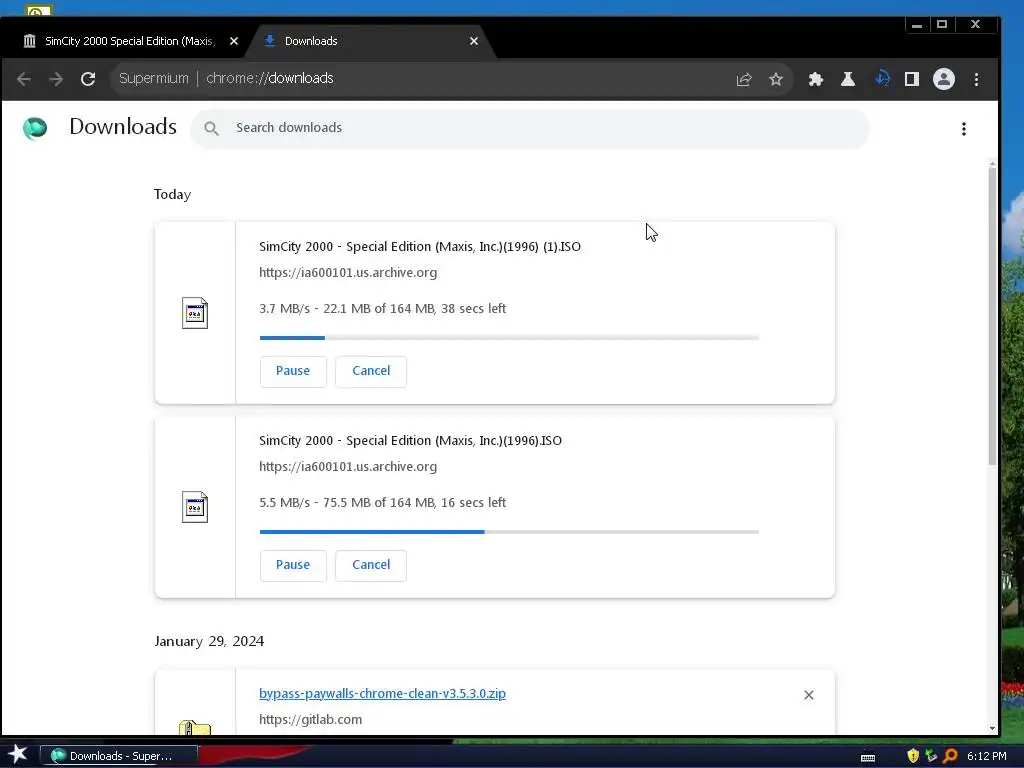Click the 6:12 PM taskbar clock
Image resolution: width=1024 pixels, height=768 pixels.
pos(987,756)
